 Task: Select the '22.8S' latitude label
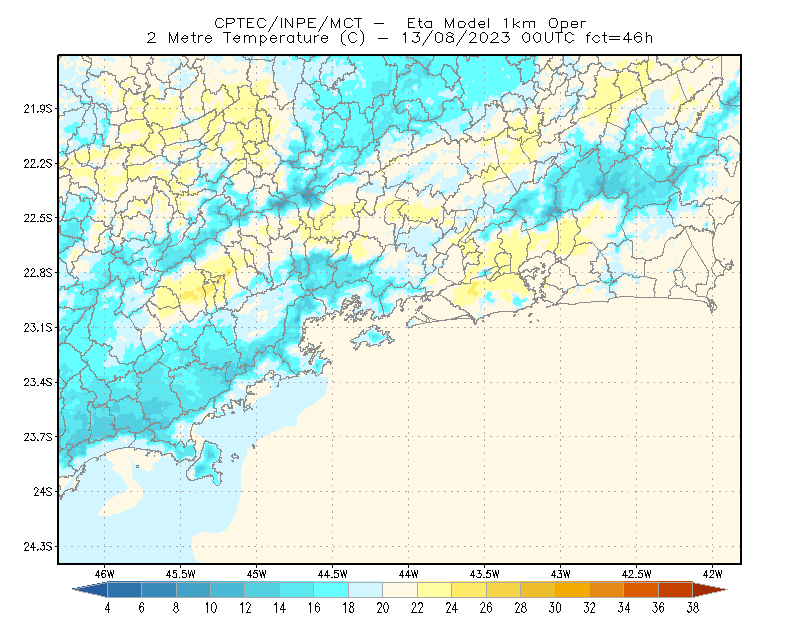coord(38,273)
